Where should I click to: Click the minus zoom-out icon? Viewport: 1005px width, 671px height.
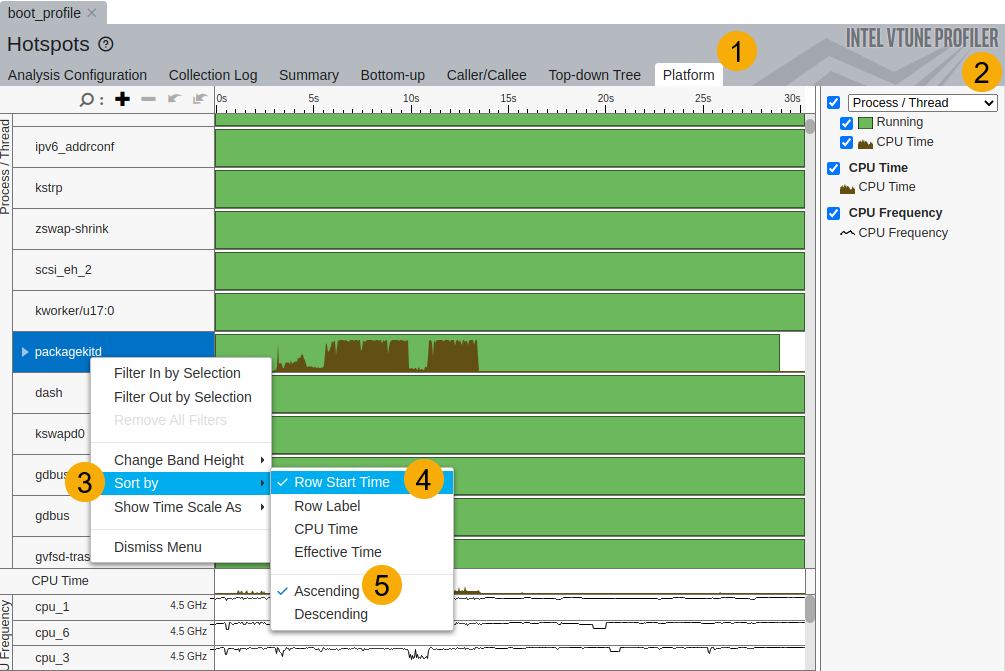pyautogui.click(x=148, y=99)
